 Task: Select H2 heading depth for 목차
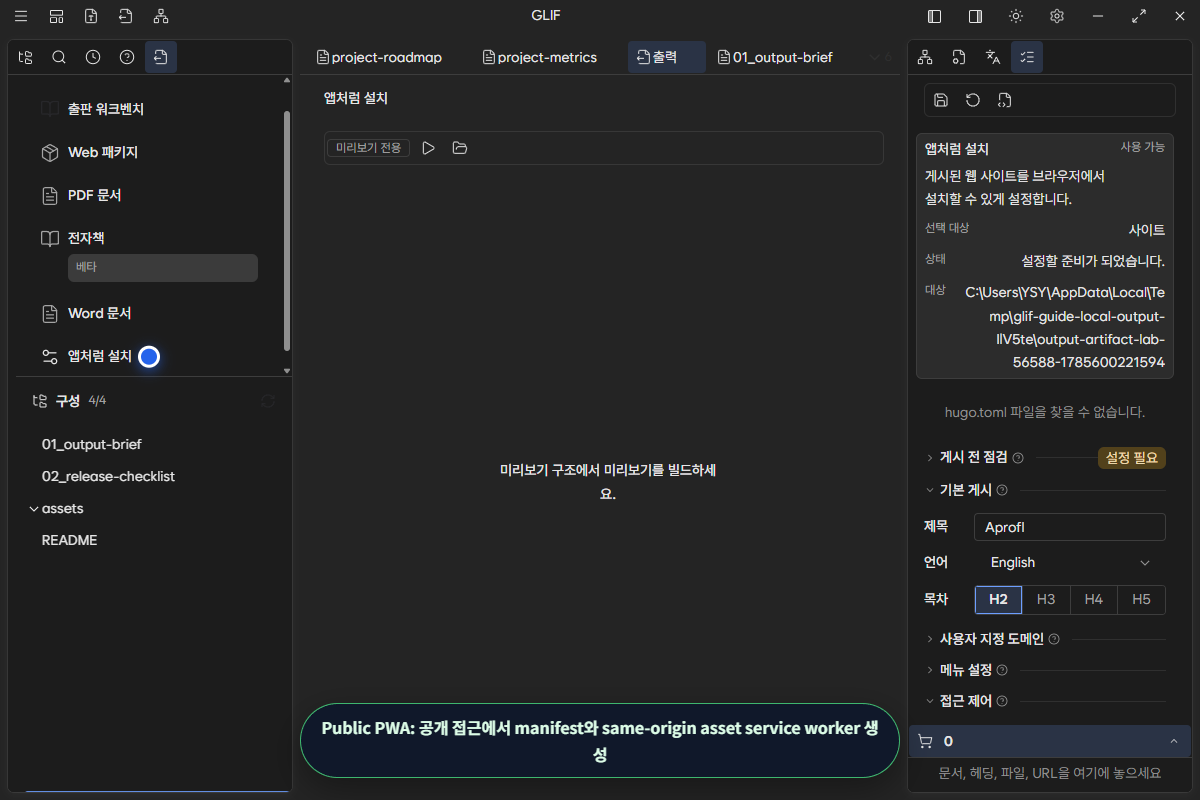tap(998, 600)
